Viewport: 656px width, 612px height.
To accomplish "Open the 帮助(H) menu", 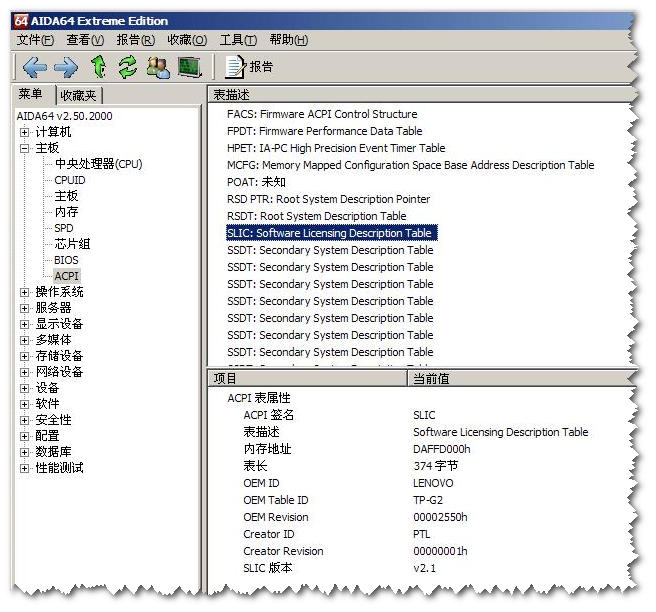I will [x=289, y=40].
